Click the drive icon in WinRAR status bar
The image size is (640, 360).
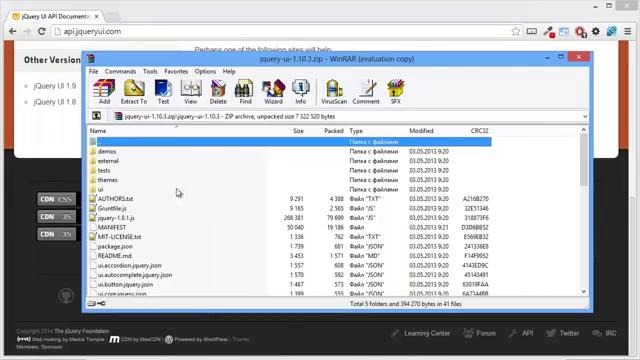pos(91,303)
